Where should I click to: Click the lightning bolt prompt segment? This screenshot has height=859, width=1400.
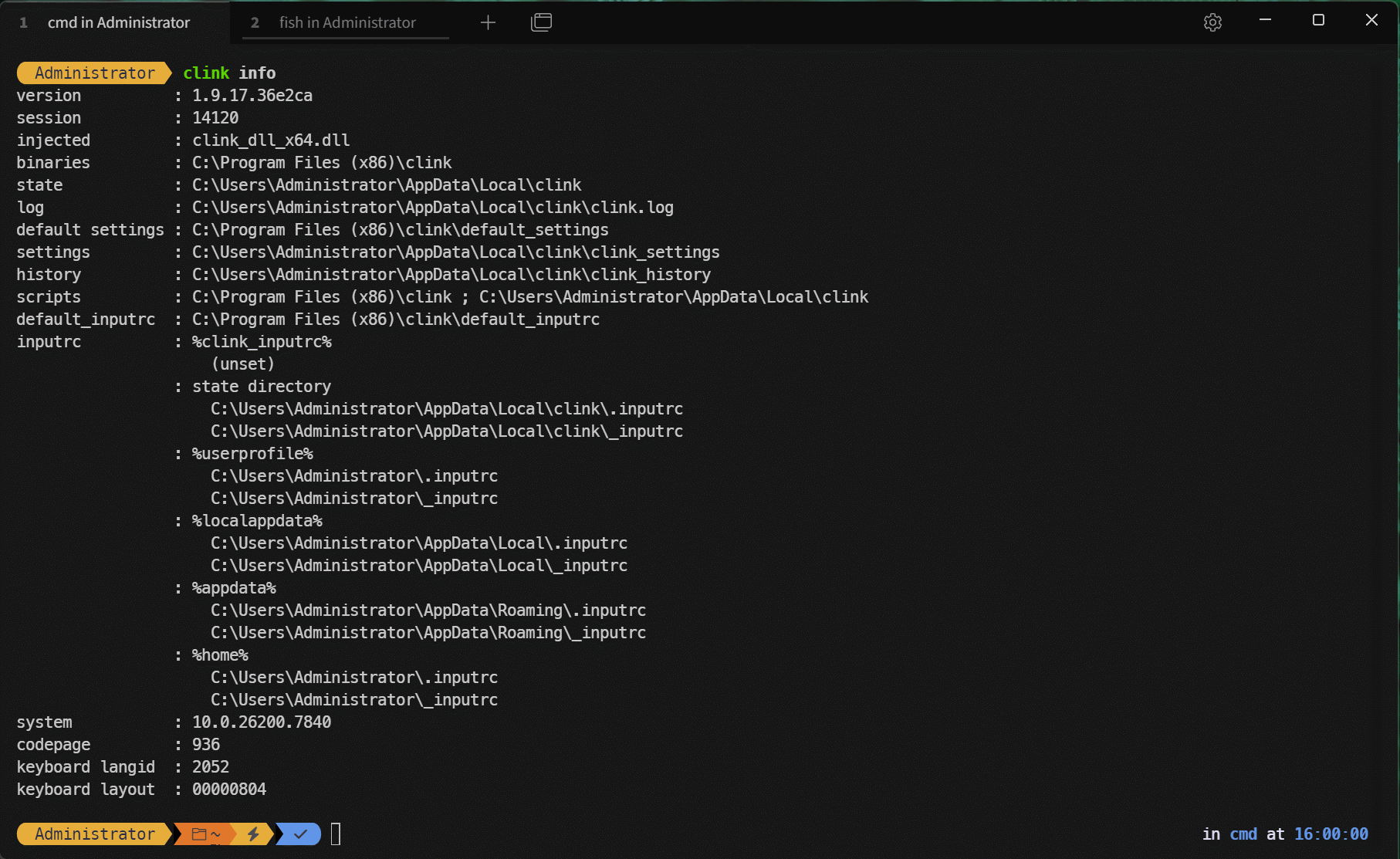(253, 834)
